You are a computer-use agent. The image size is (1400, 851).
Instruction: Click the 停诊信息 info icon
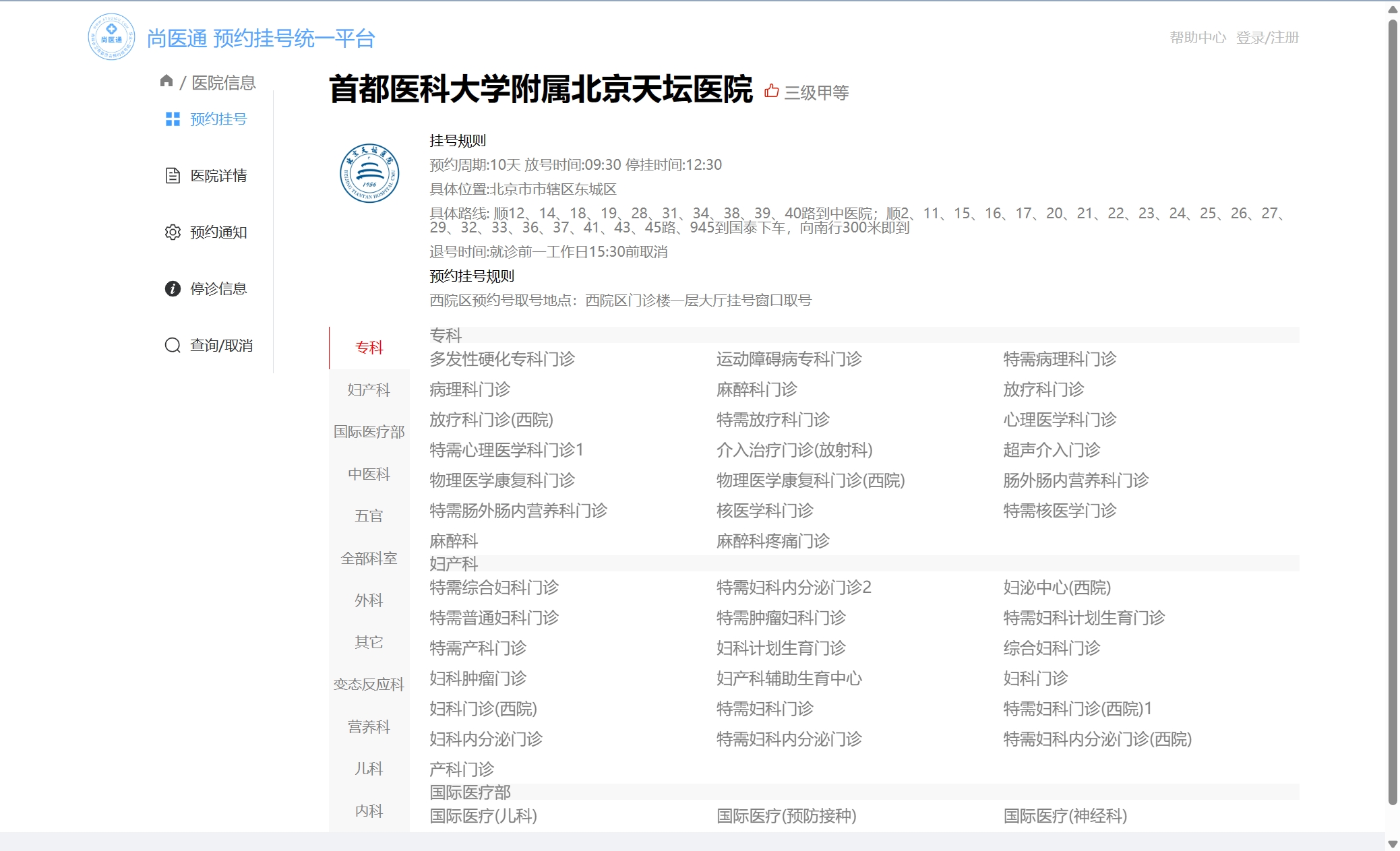173,289
